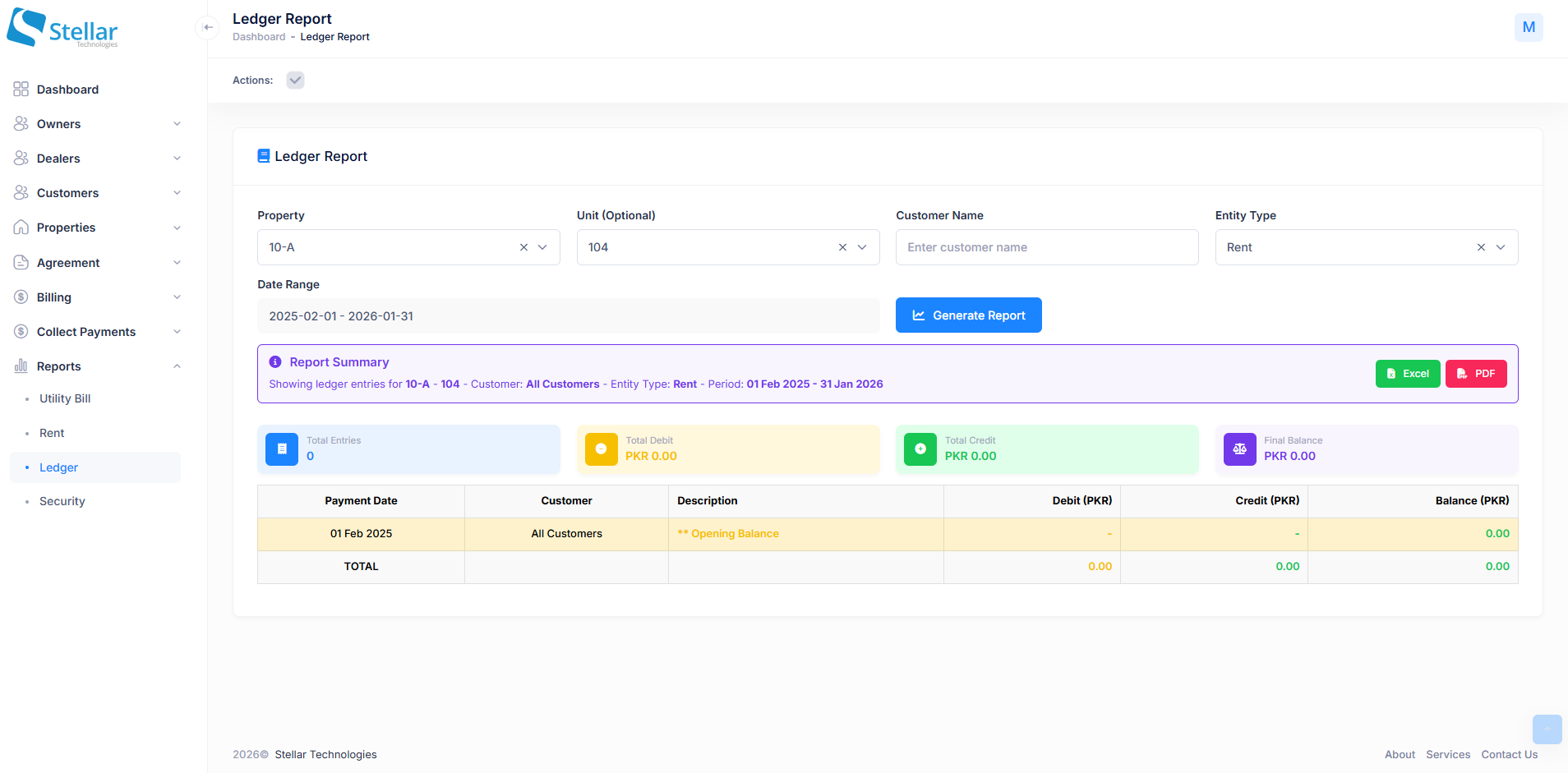The image size is (1568, 773).
Task: Select Utility Bill under Reports
Action: [x=64, y=398]
